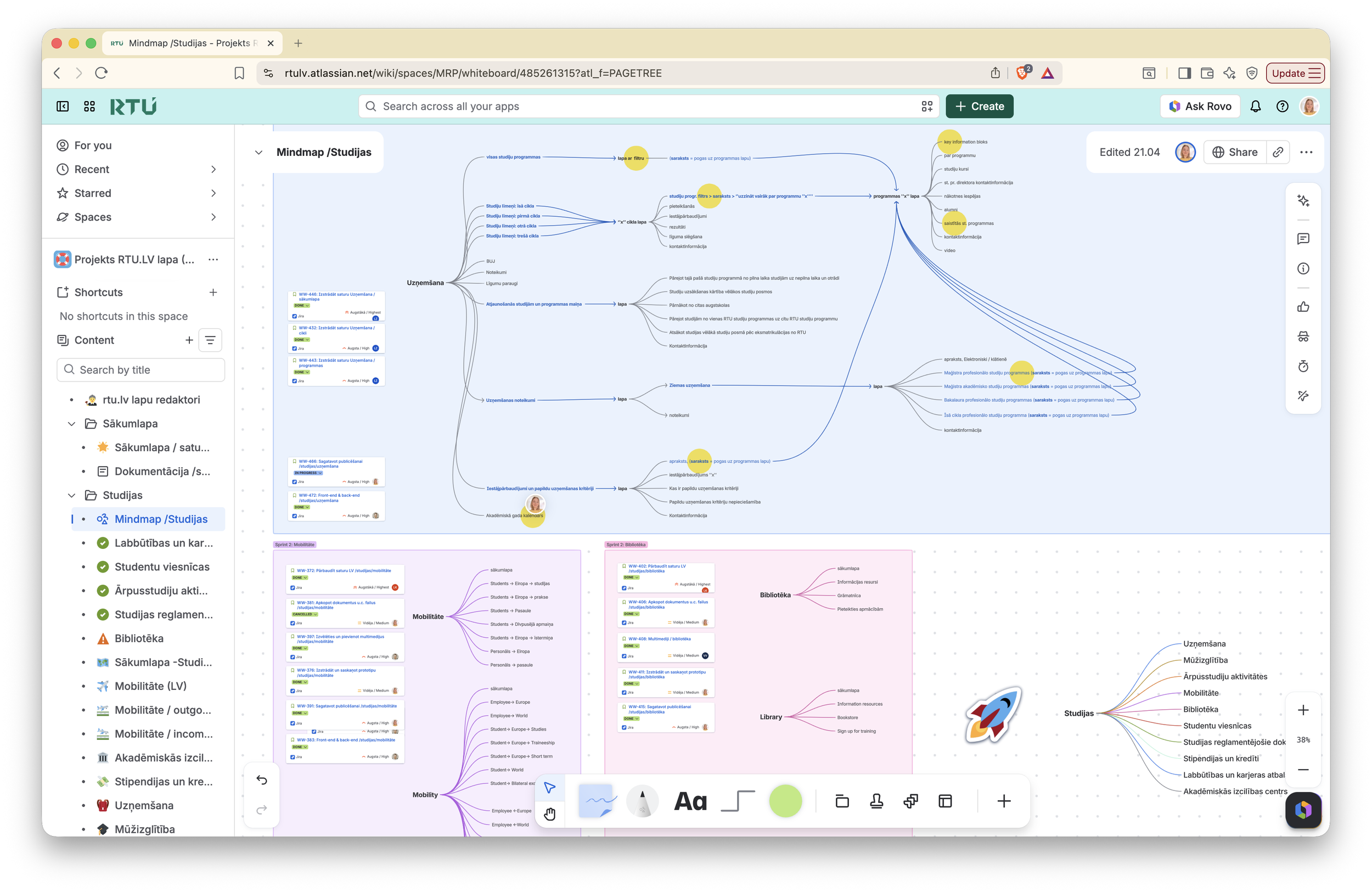Viewport: 1372px width, 892px height.
Task: Click the Create button
Action: click(x=979, y=106)
